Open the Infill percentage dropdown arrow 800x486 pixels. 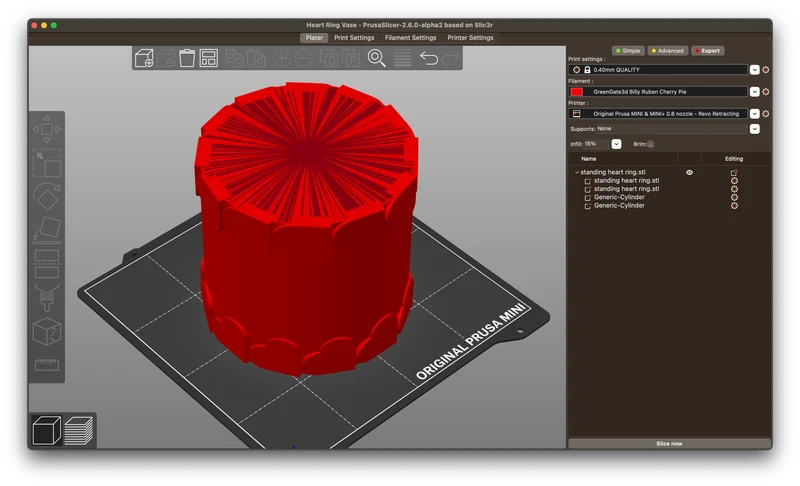[616, 144]
